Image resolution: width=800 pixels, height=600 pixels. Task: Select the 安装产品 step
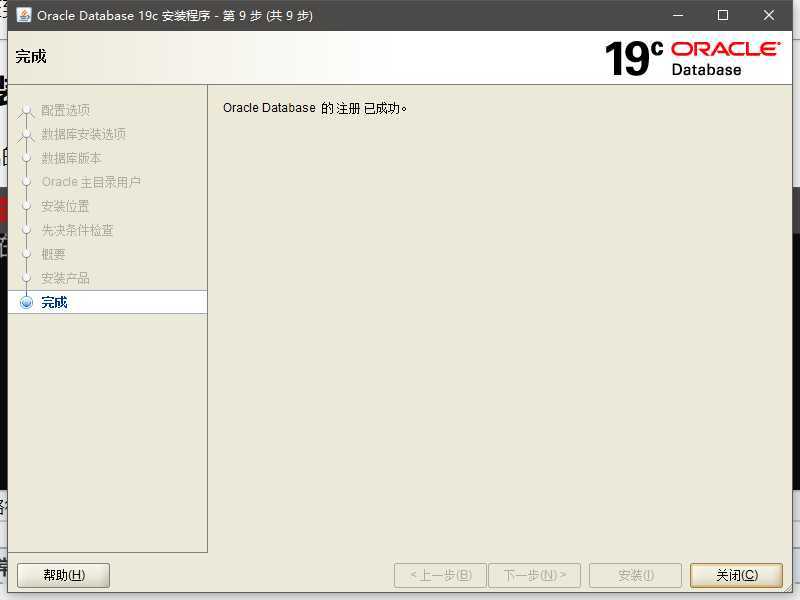pyautogui.click(x=65, y=278)
